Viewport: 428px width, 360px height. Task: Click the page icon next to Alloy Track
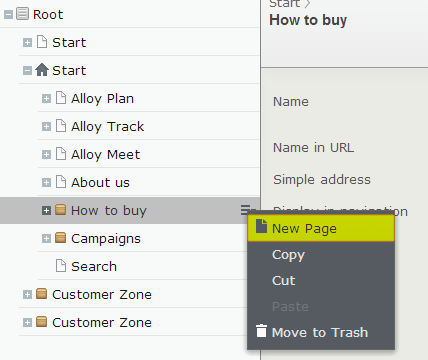click(x=61, y=126)
